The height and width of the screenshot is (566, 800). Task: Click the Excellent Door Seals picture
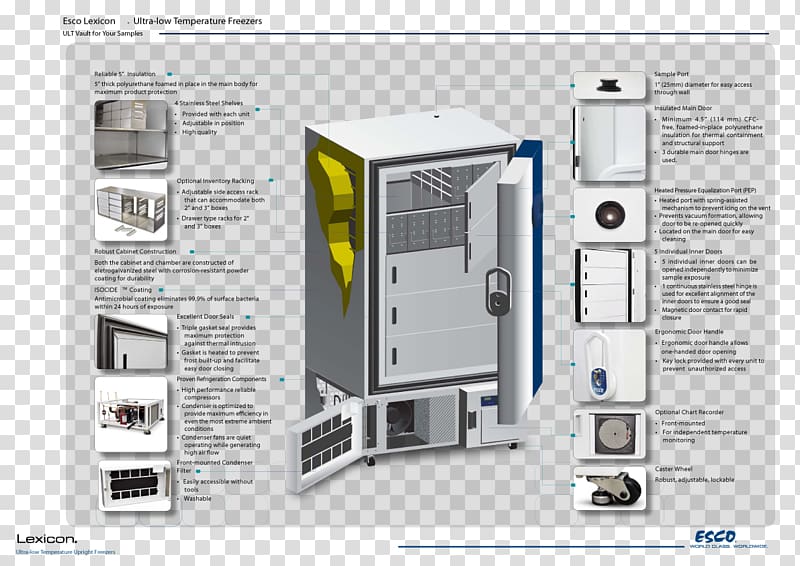click(x=131, y=341)
